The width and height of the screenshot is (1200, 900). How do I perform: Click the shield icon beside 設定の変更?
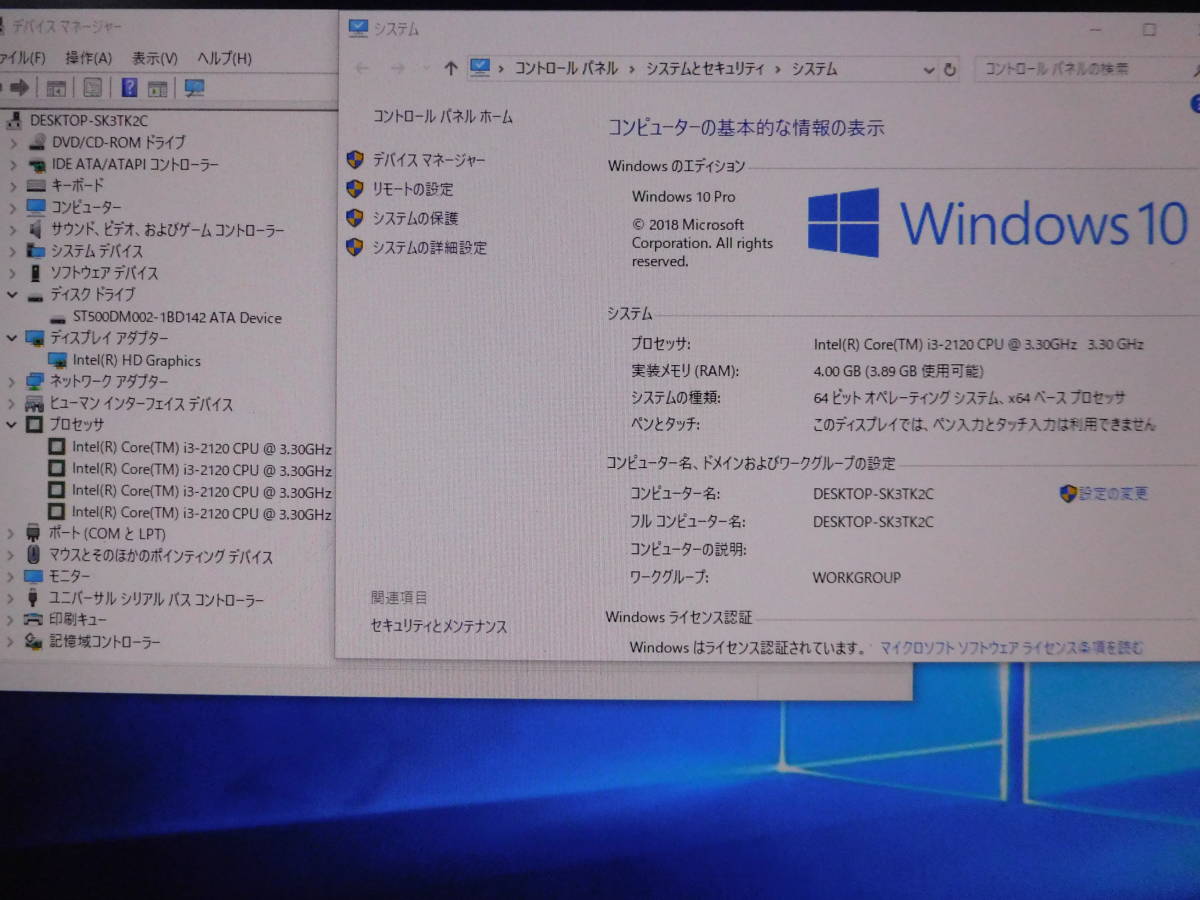point(1068,493)
